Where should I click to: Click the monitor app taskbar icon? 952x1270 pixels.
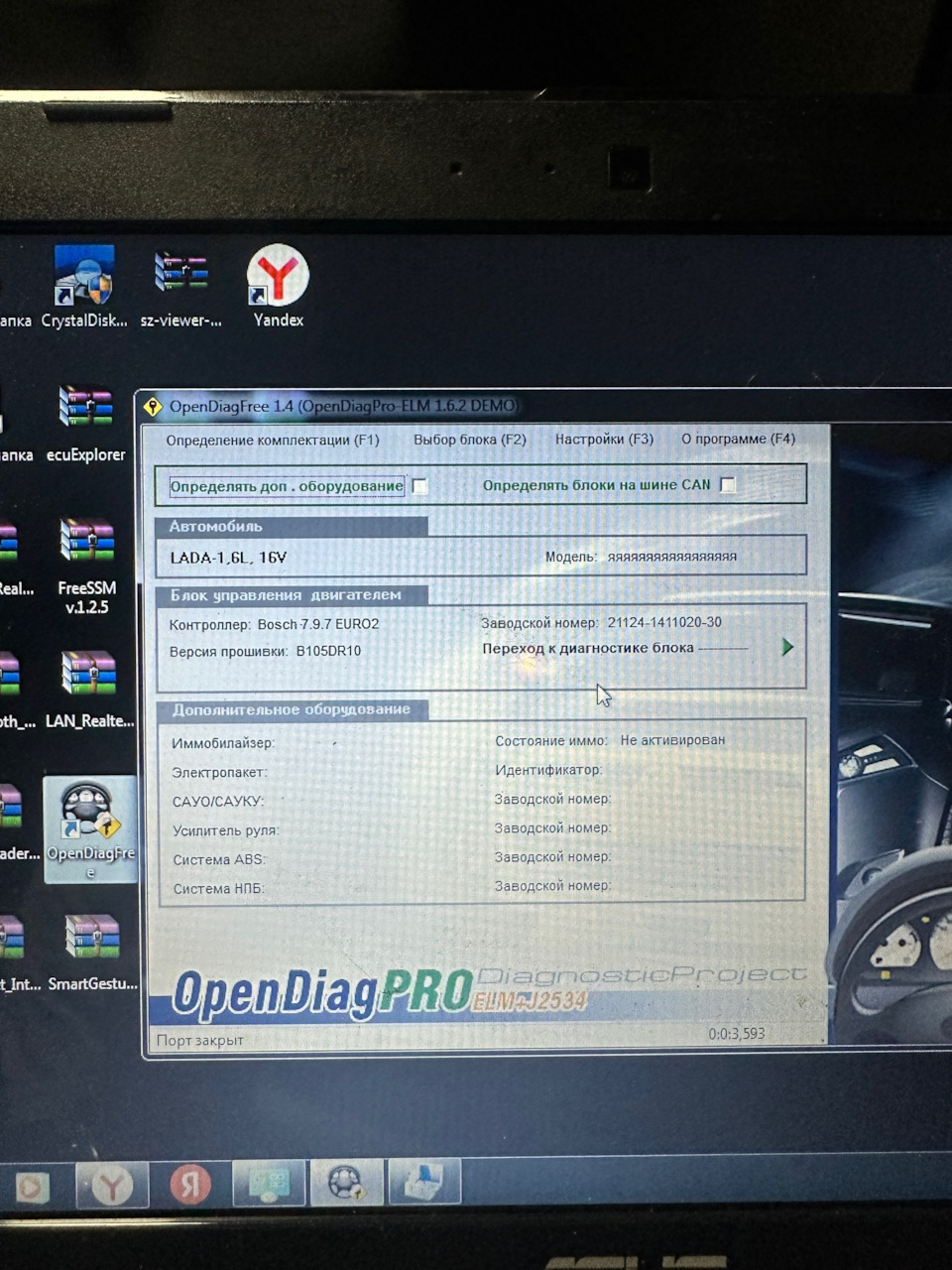tap(268, 1183)
